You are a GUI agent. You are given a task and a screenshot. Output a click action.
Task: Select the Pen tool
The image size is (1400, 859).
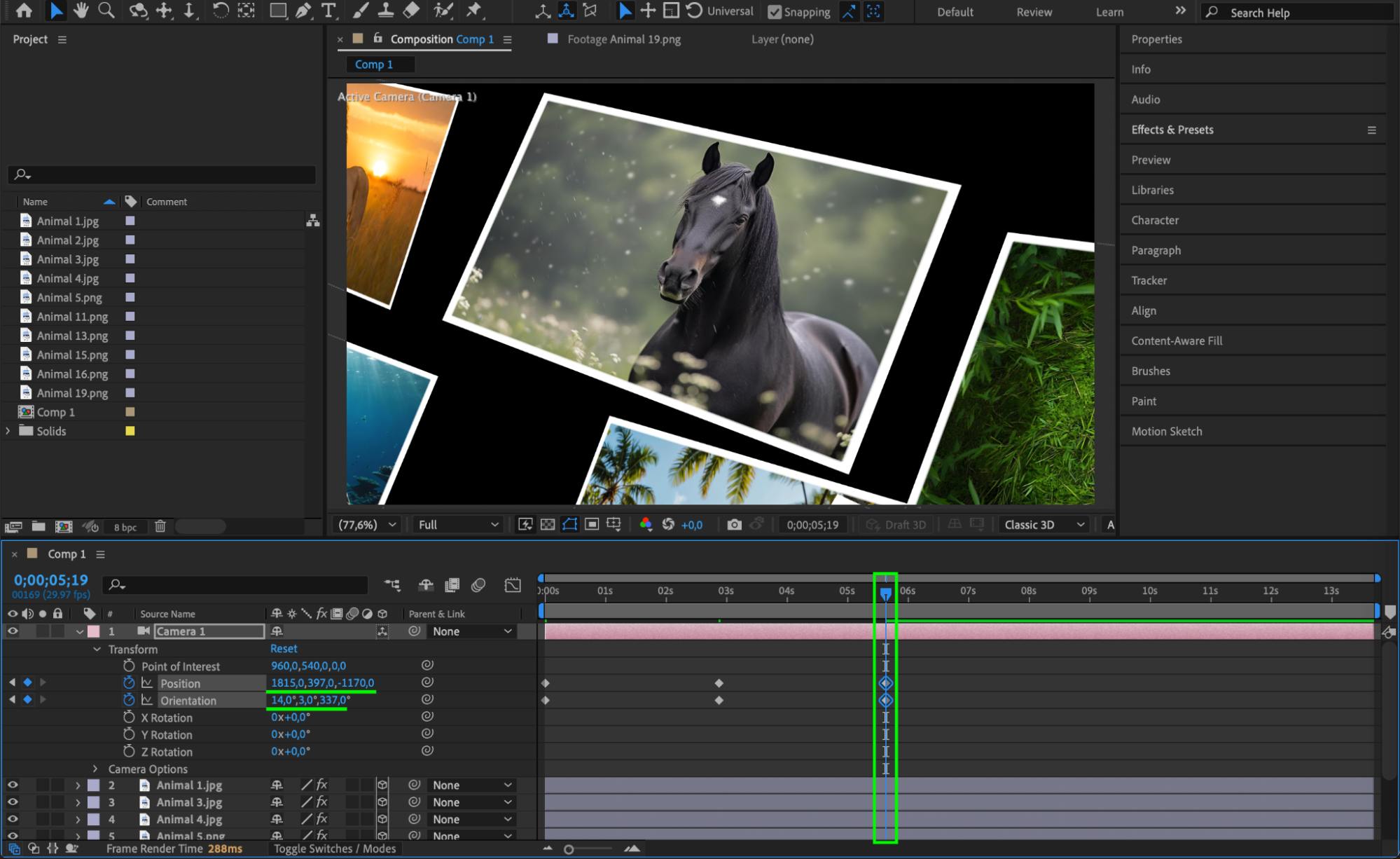click(x=303, y=11)
